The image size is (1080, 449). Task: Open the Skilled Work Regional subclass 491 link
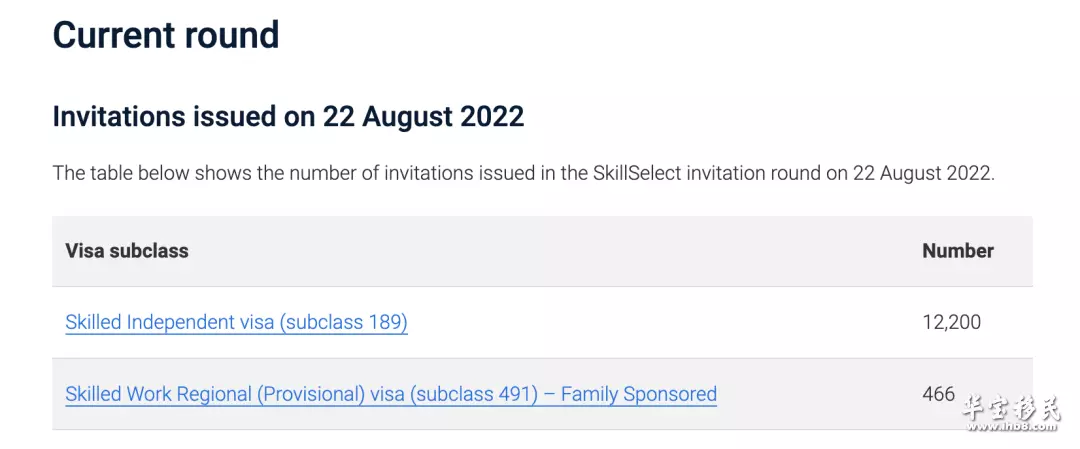(x=391, y=394)
